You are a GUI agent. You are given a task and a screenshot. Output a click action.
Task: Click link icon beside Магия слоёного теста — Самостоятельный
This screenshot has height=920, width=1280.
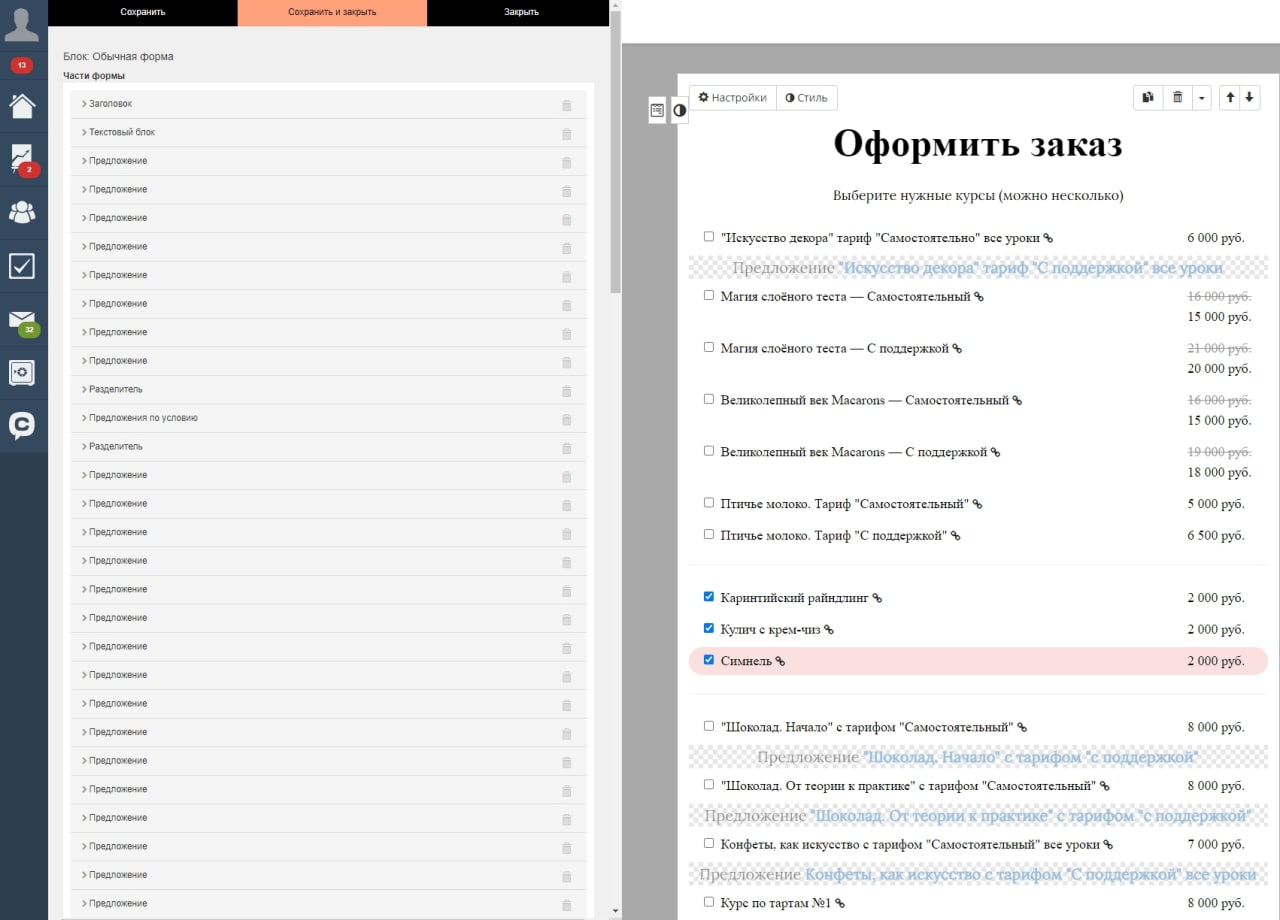(x=979, y=297)
